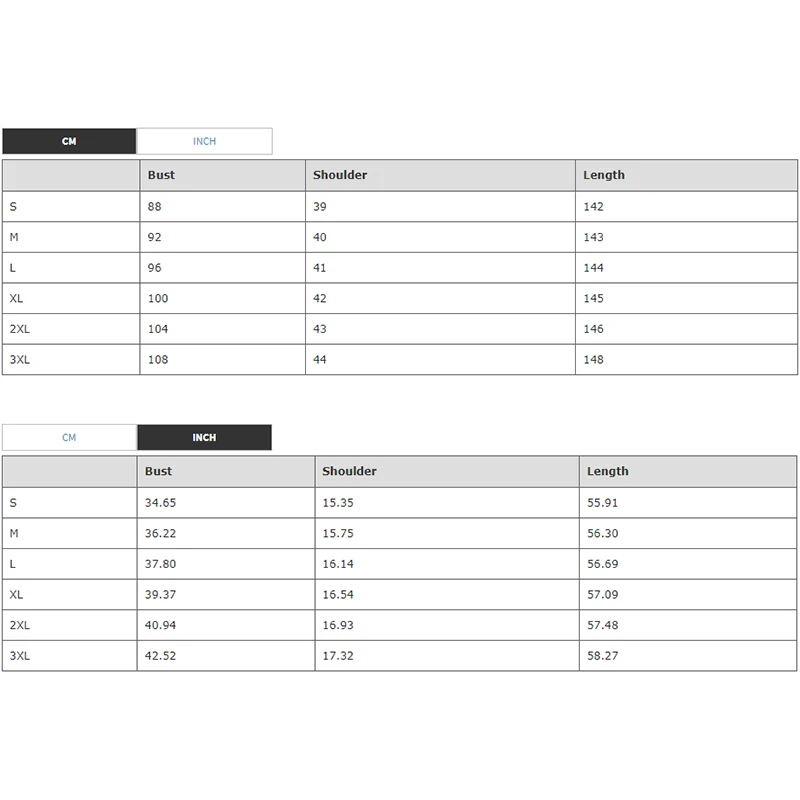
Task: Click the shoulder value 15.75 for size M
Action: tap(337, 533)
